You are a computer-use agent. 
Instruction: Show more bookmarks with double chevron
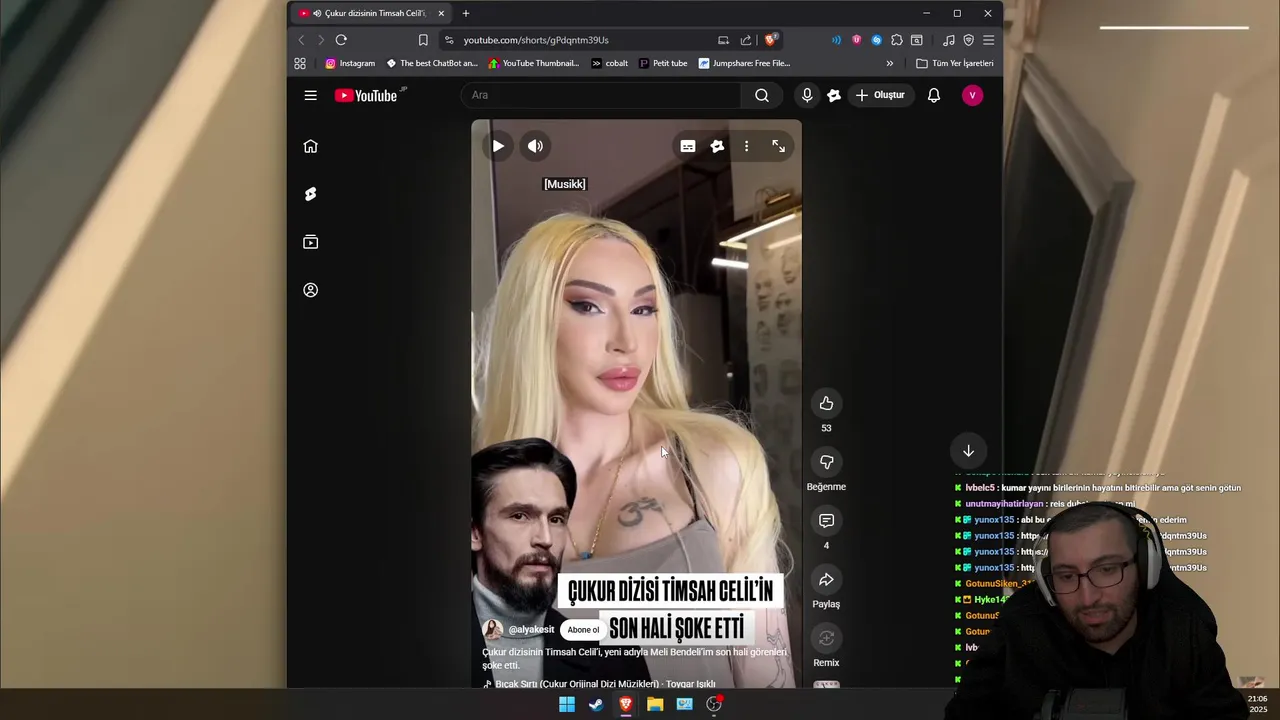[890, 63]
